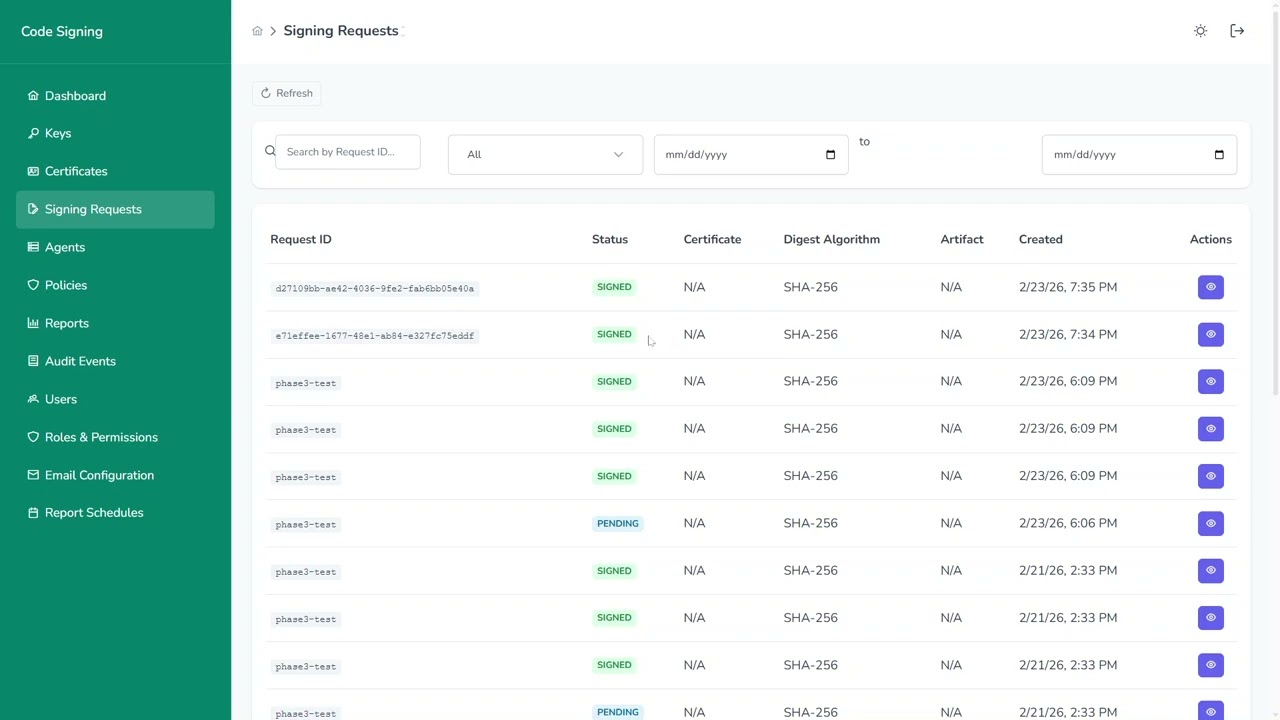Click the 2/23/26, 7:35 PM timestamp
This screenshot has height=720, width=1280.
tap(1068, 287)
